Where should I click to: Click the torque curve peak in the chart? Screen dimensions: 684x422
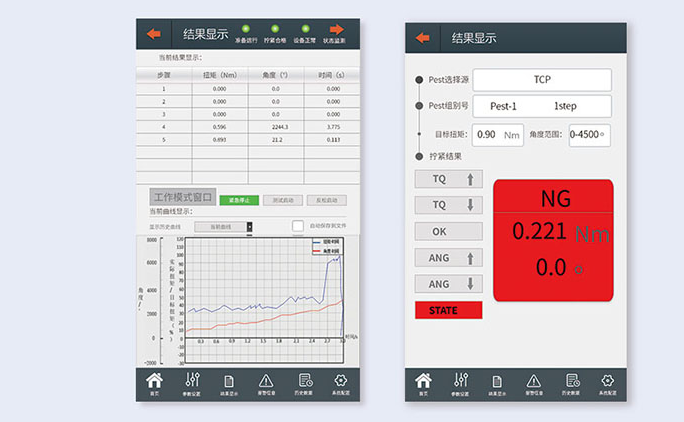(339, 257)
